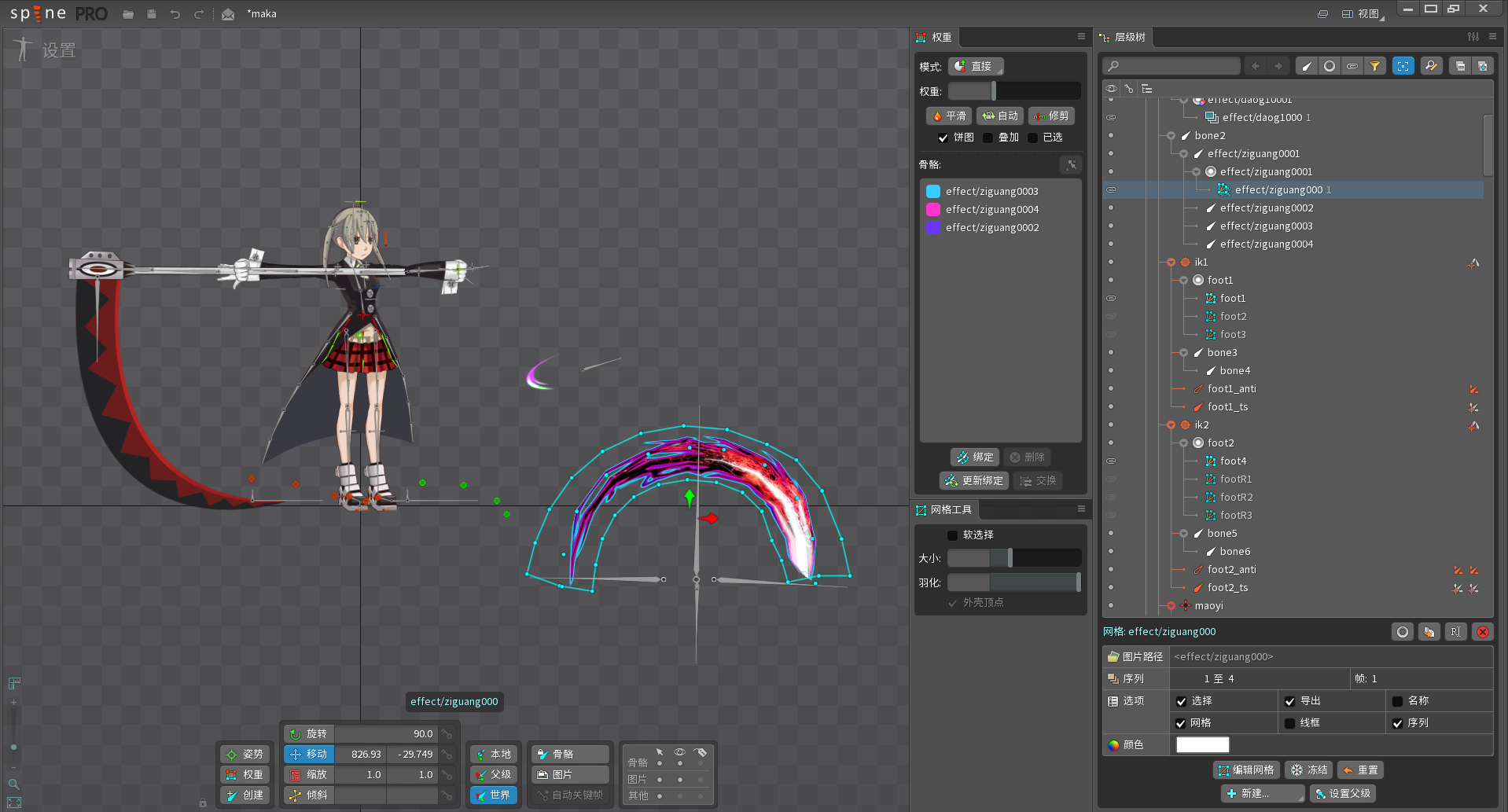Select the 权重 panel tab
Viewport: 1508px width, 812px height.
pyautogui.click(x=935, y=37)
